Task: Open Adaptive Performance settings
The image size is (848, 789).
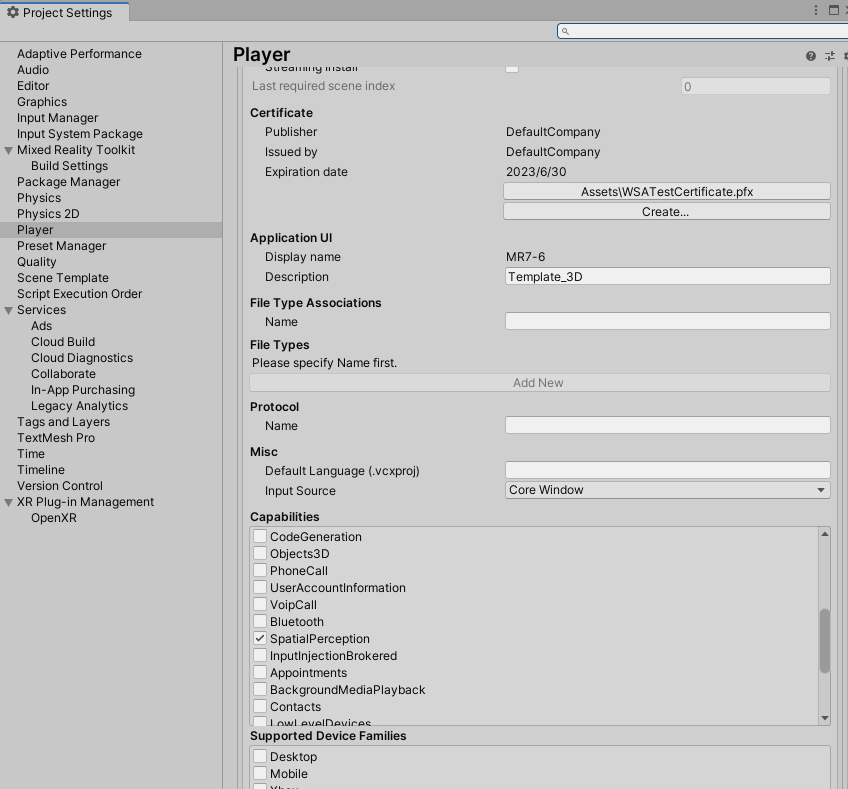Action: [79, 54]
